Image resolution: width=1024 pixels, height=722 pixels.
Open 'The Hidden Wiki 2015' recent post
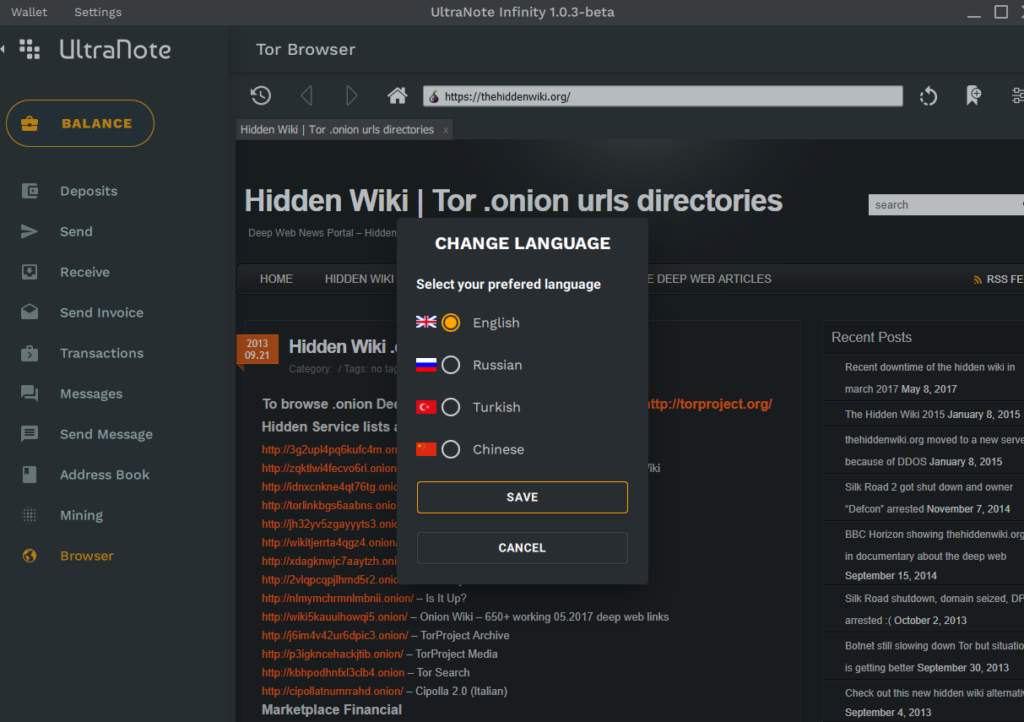click(x=895, y=415)
